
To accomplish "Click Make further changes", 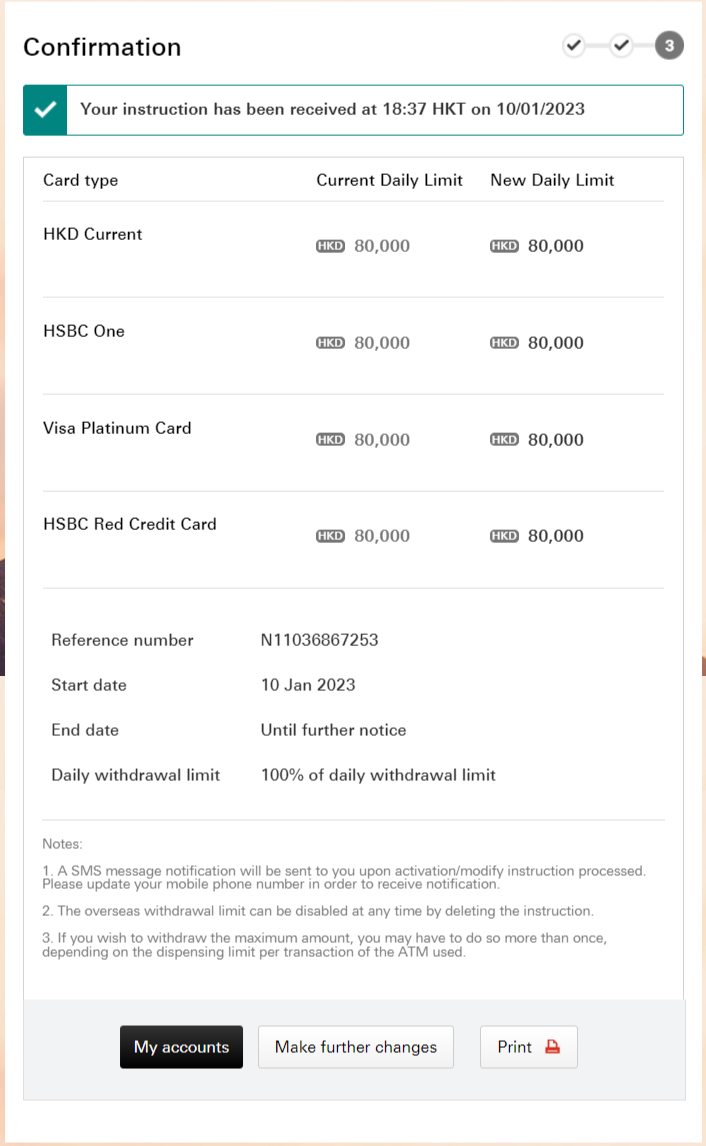I will pos(355,1046).
